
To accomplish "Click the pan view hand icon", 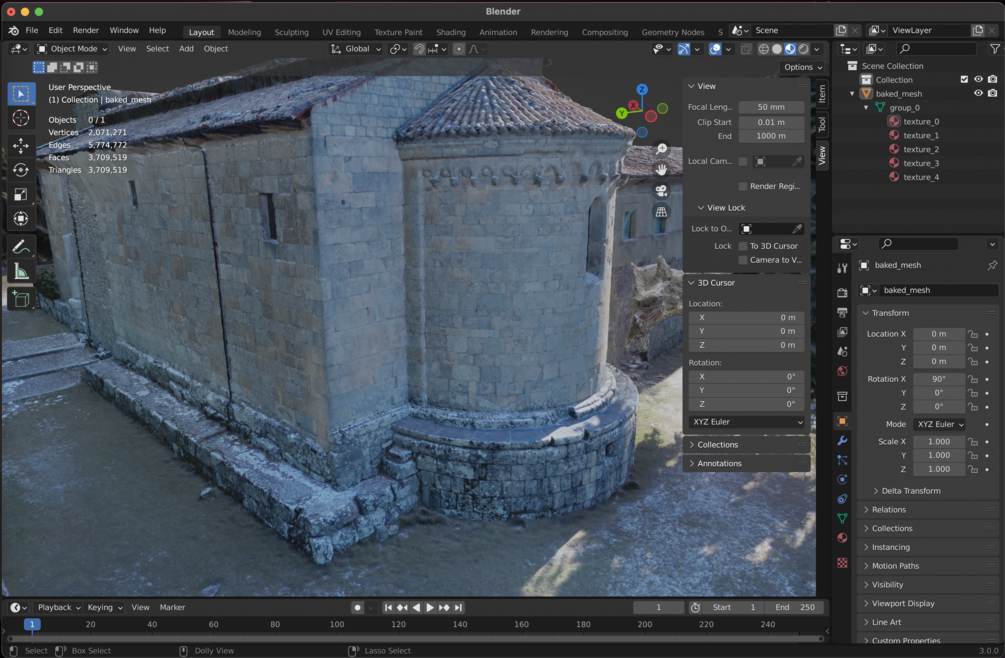I will 661,170.
